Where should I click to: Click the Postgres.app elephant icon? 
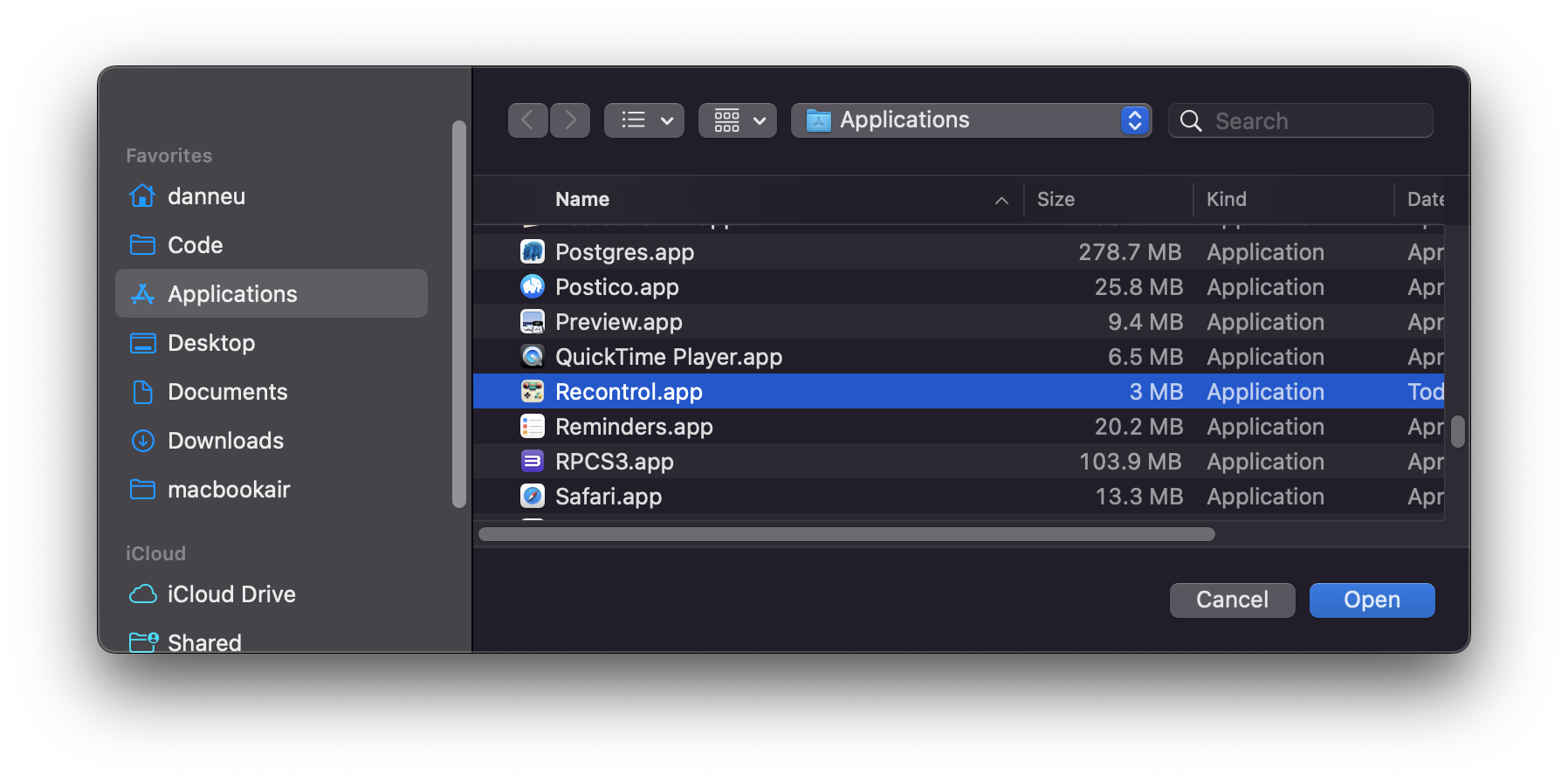click(533, 251)
